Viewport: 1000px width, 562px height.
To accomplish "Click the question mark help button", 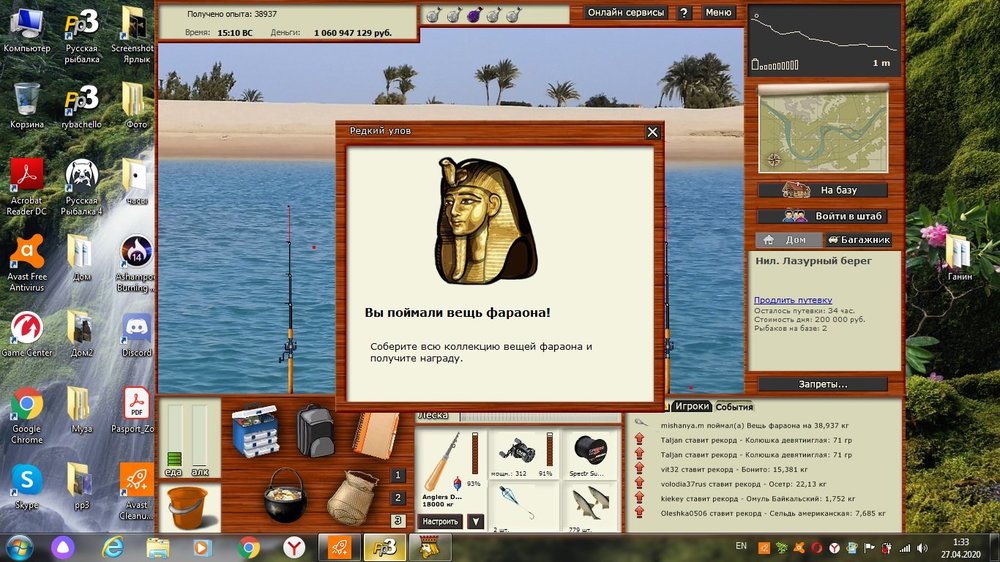I will pyautogui.click(x=684, y=13).
